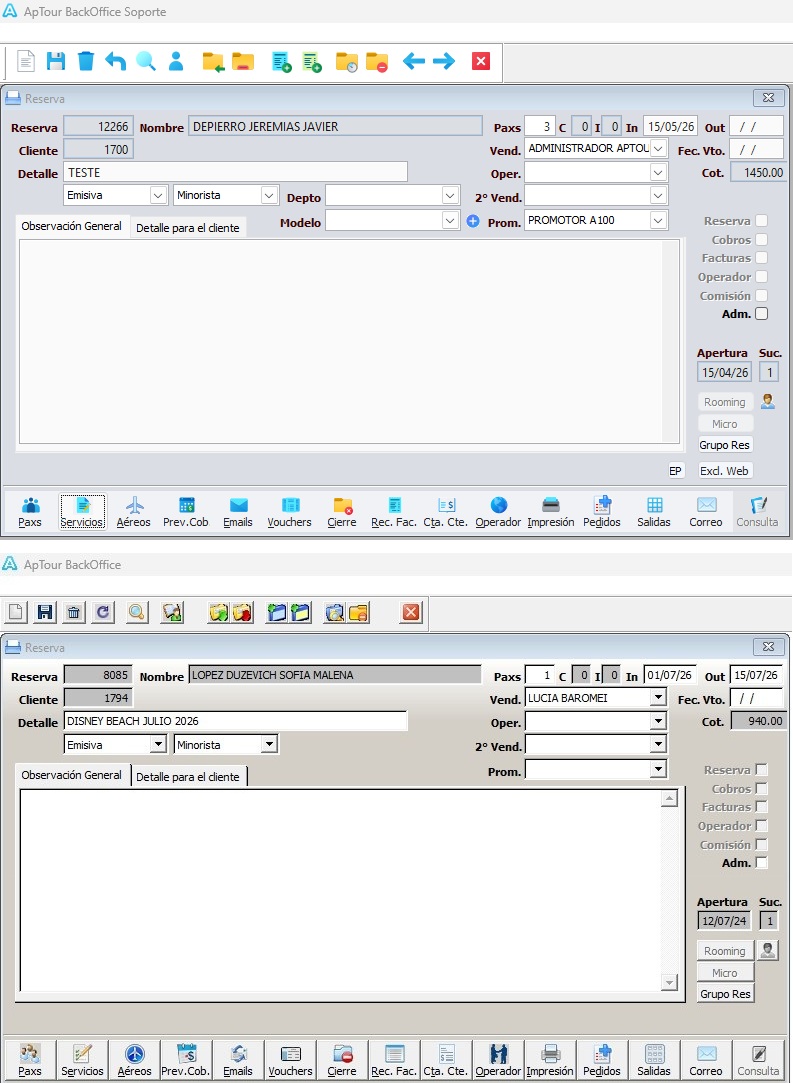Switch to Detalle para el cliente tab, reservation 8085
The width and height of the screenshot is (793, 1083).
click(188, 777)
